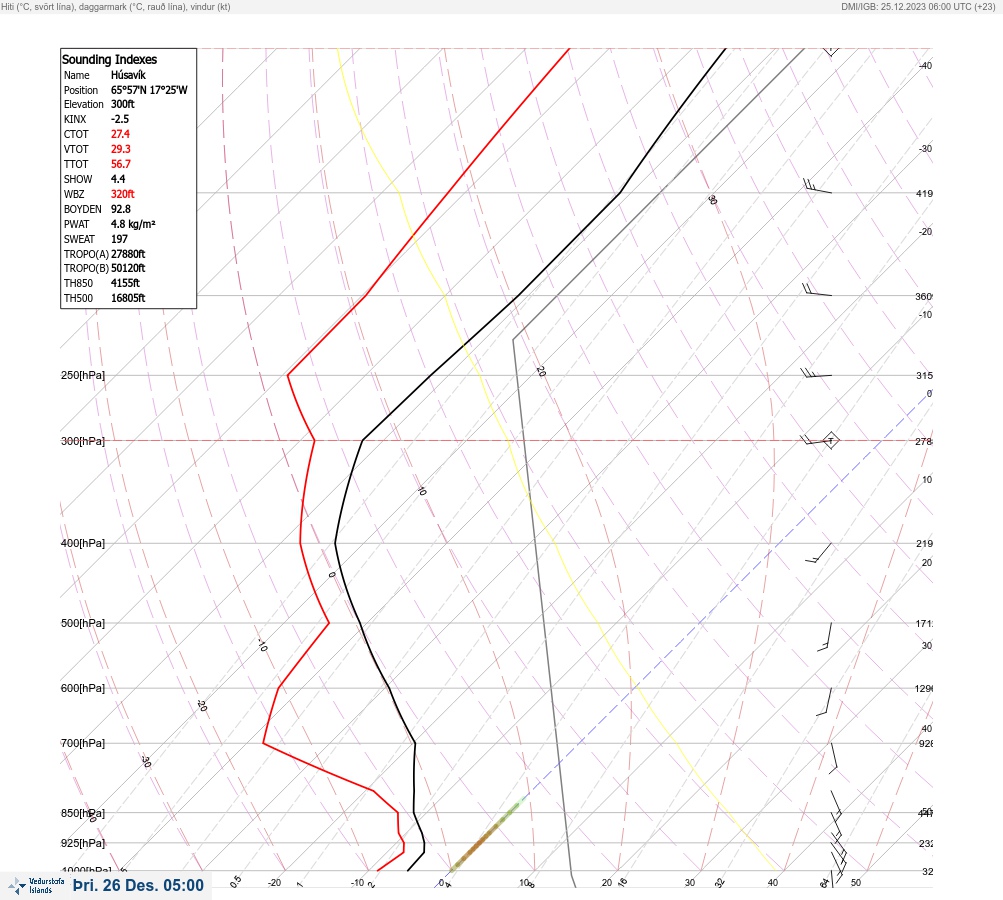Click the wind barb at the 250 hPa level
Screen dimensions: 1003x900
[x=816, y=374]
